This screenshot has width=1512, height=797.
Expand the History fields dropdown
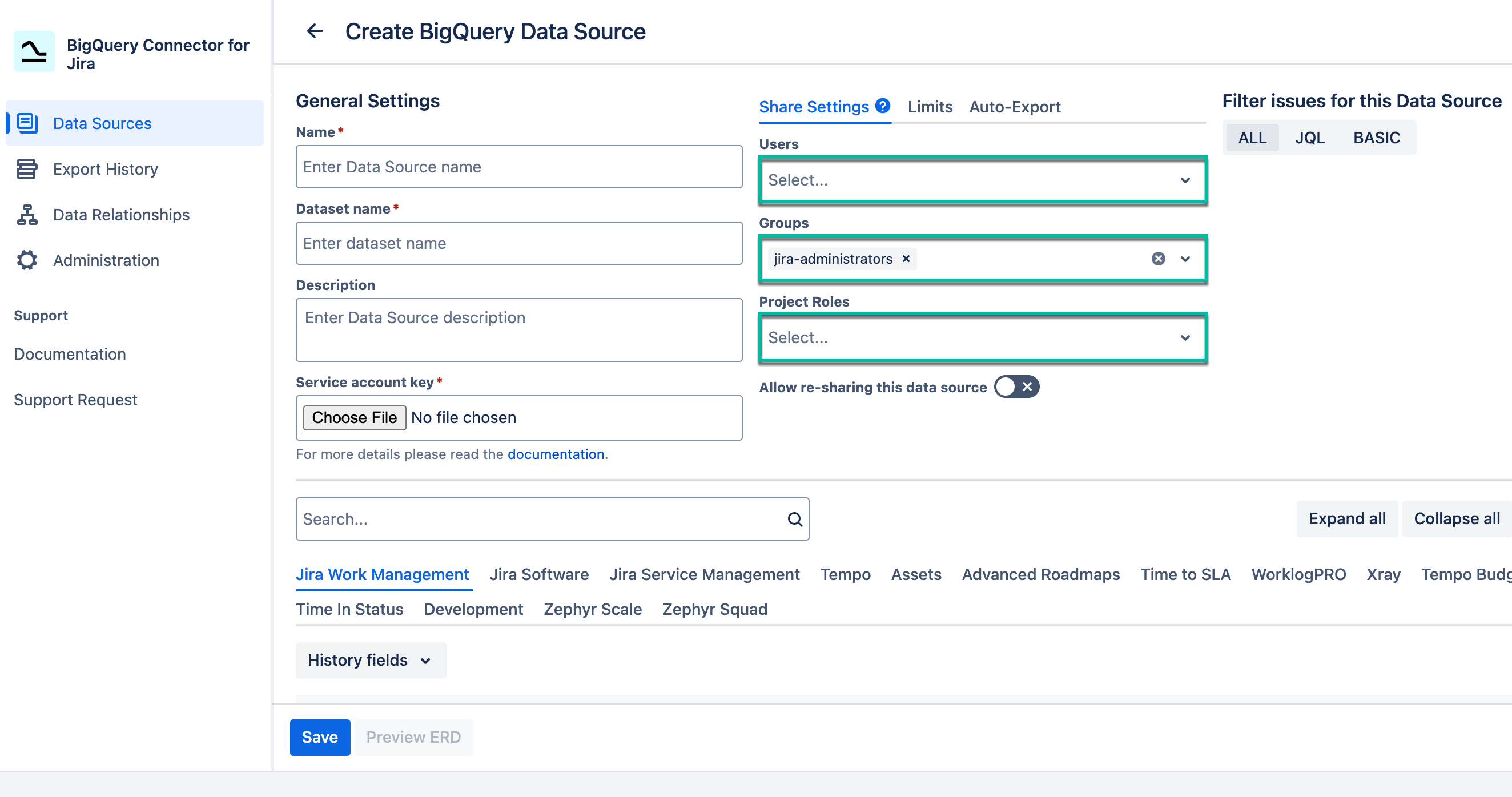[x=371, y=660]
